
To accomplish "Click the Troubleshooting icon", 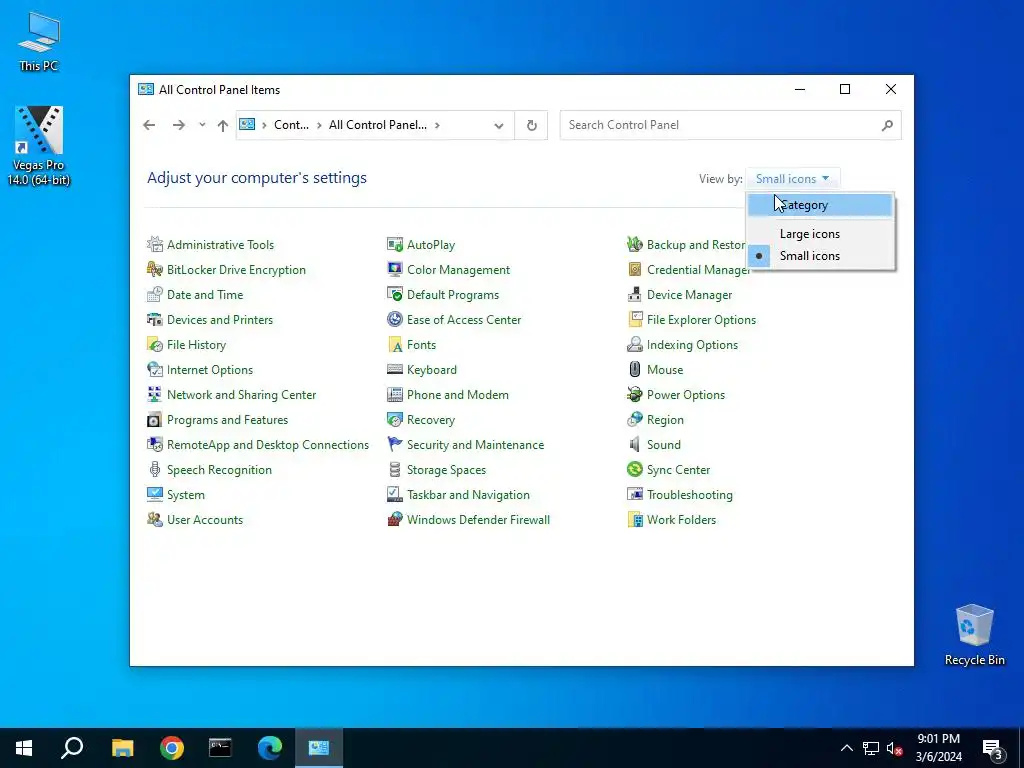I will pos(634,494).
